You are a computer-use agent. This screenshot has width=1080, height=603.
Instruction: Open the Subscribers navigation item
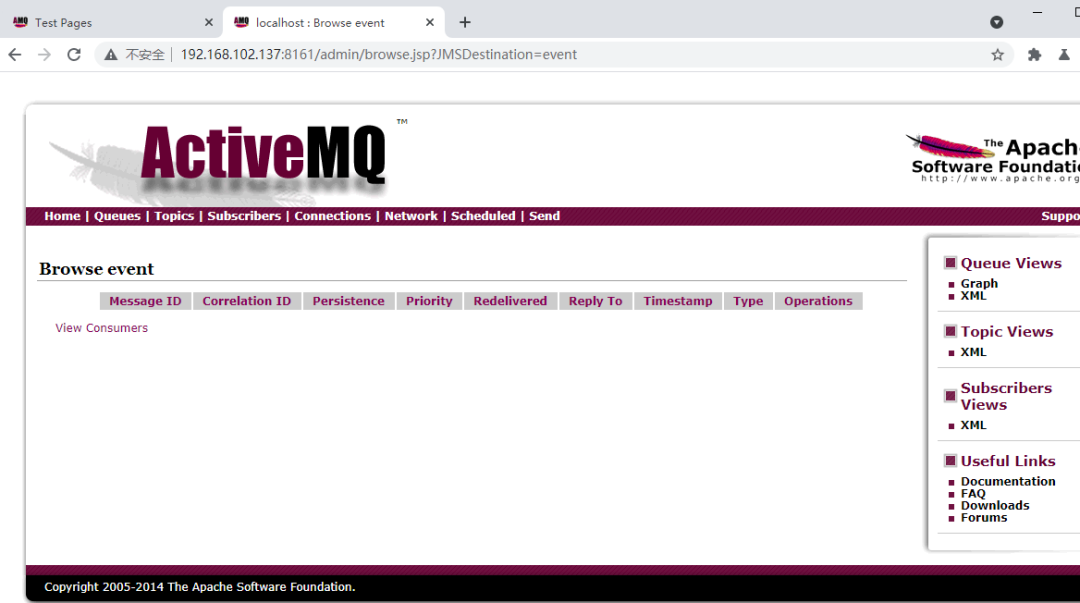pos(244,216)
